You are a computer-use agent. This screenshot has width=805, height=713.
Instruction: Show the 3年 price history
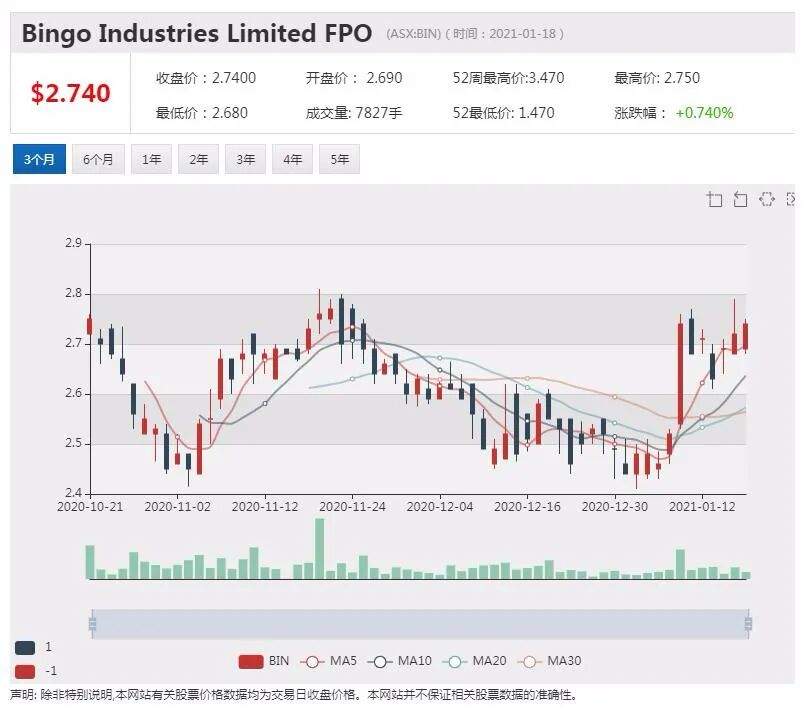click(x=245, y=159)
